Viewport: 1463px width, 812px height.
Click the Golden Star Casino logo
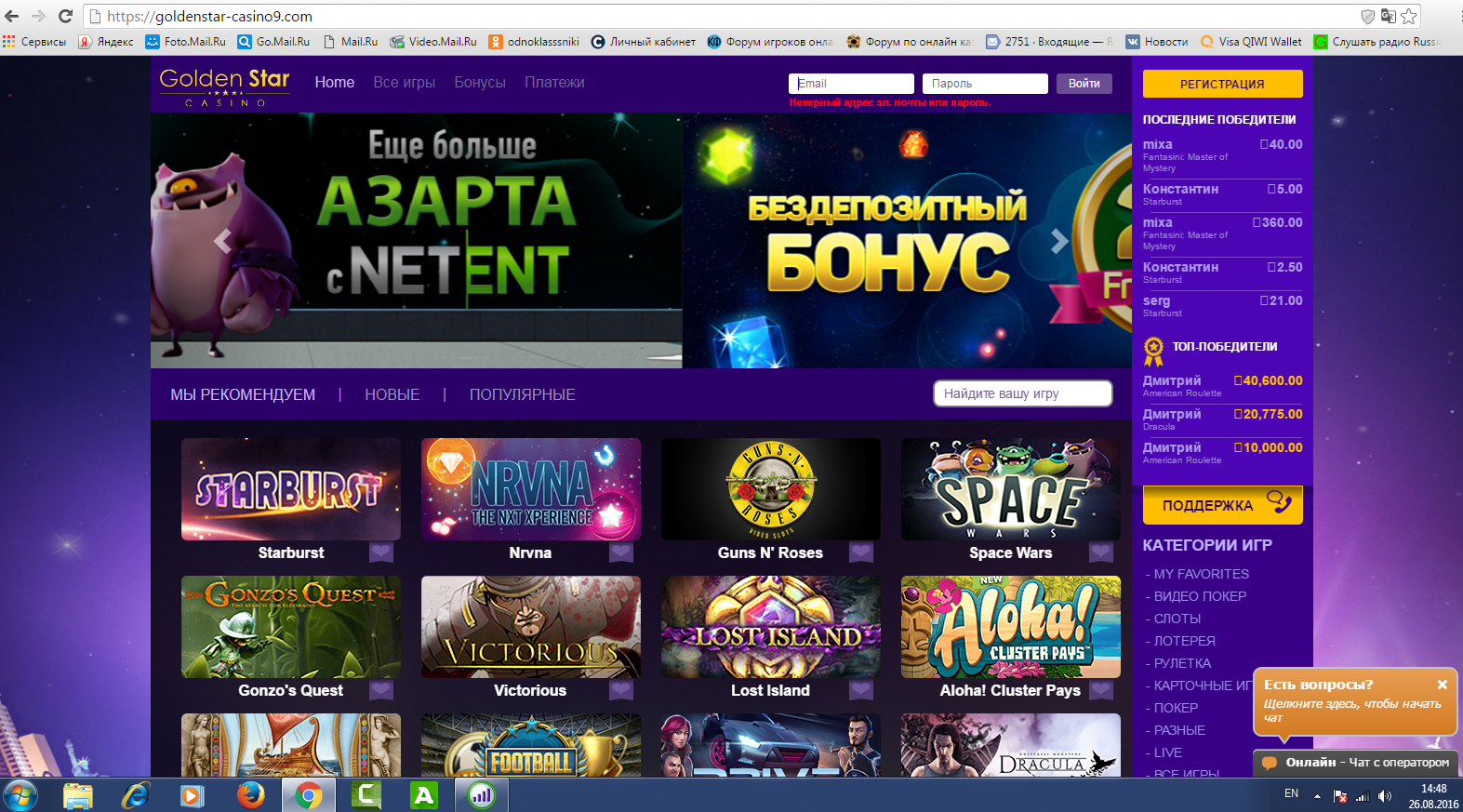(x=224, y=87)
